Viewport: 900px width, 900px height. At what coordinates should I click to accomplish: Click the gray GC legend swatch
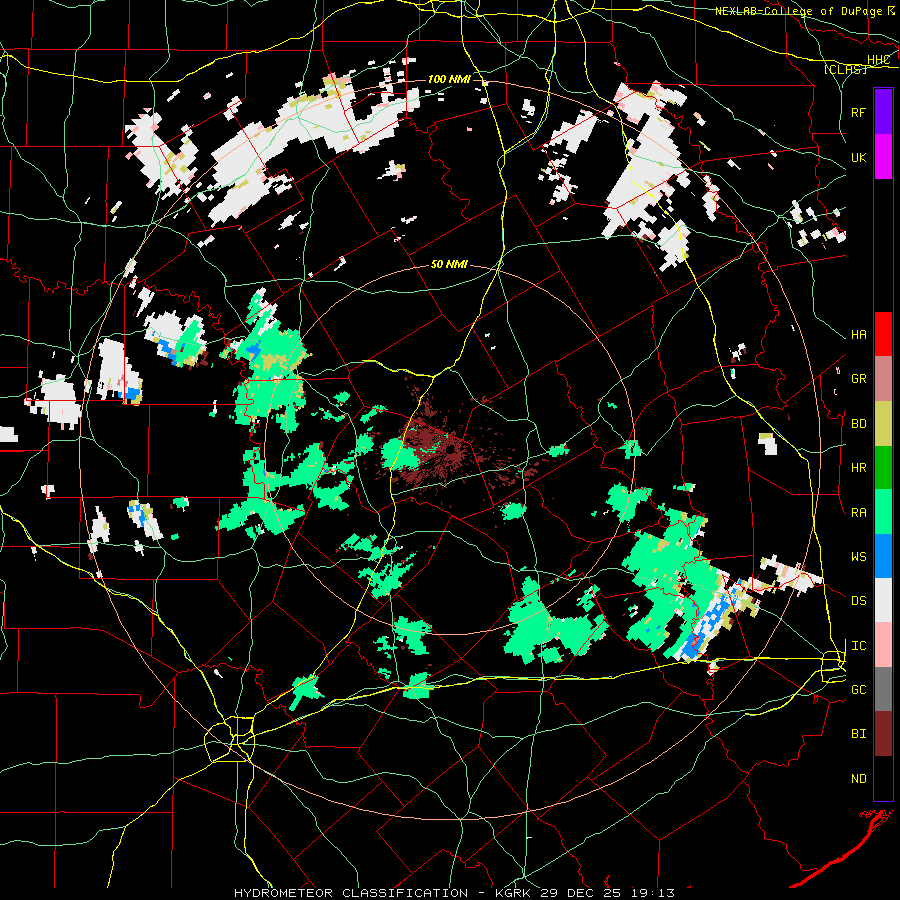click(x=883, y=689)
